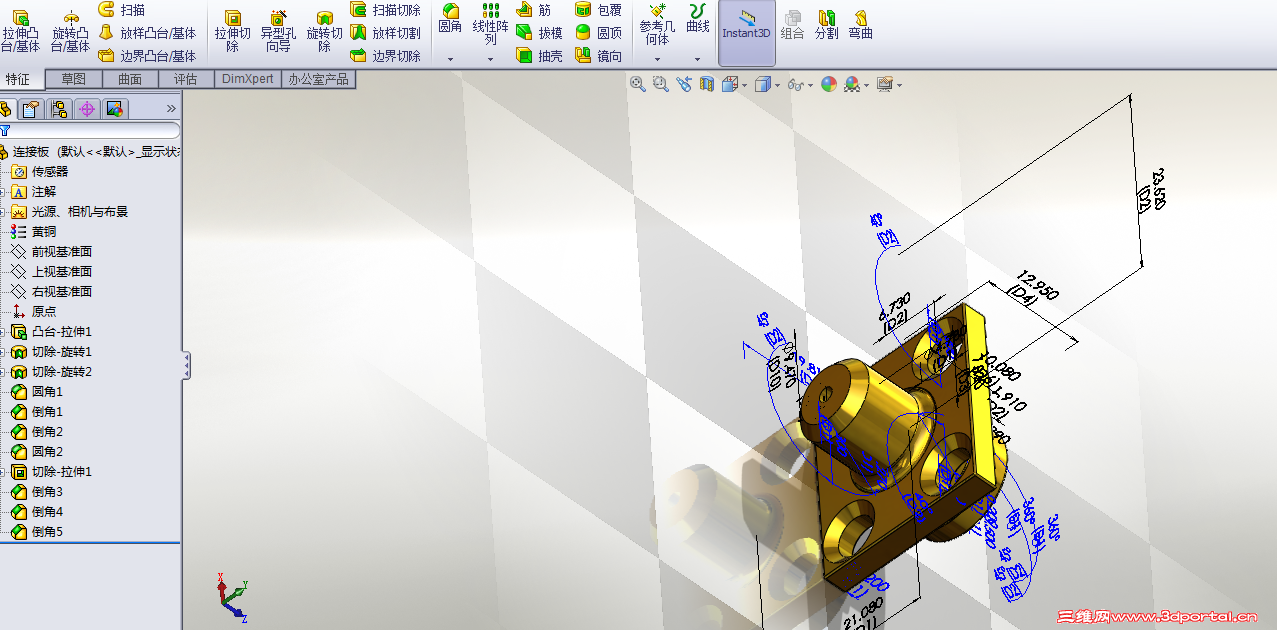Collapse the feature tree panel handle

(186, 365)
